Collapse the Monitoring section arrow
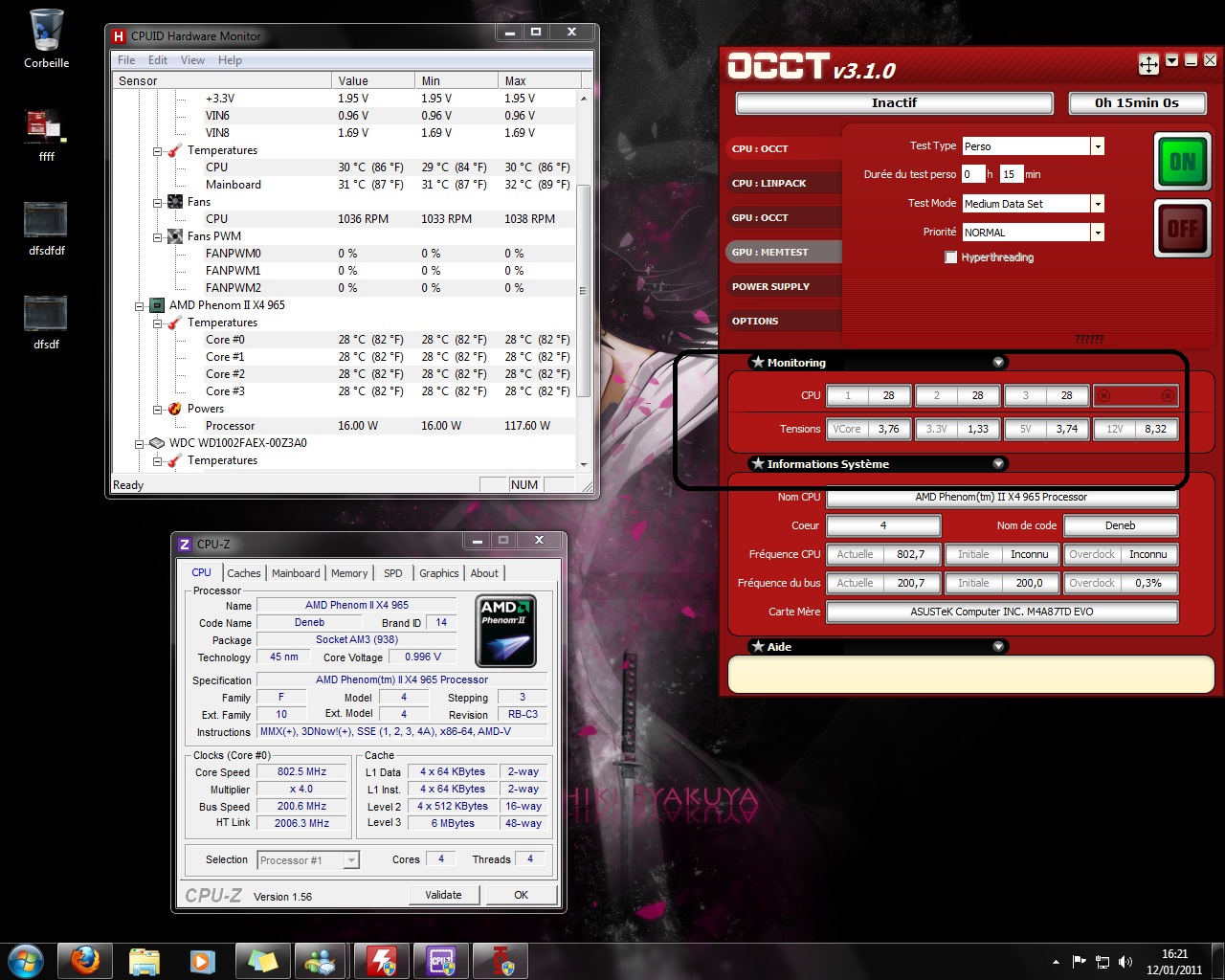1225x980 pixels. 998,363
